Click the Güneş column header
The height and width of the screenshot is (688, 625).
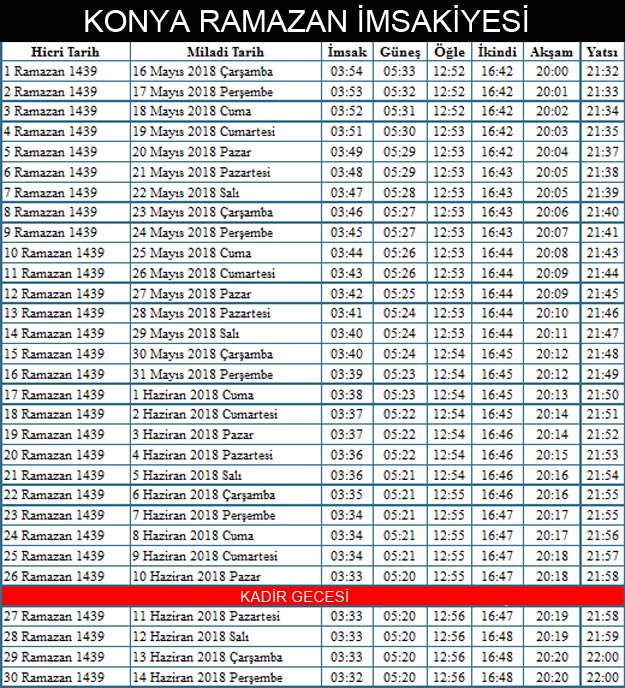point(400,52)
